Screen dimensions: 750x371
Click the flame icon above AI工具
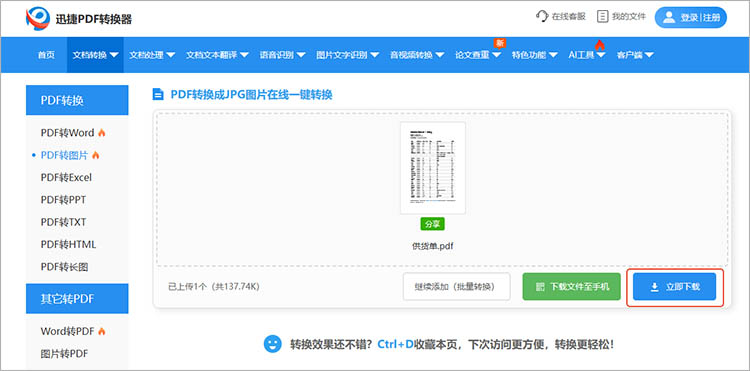600,45
